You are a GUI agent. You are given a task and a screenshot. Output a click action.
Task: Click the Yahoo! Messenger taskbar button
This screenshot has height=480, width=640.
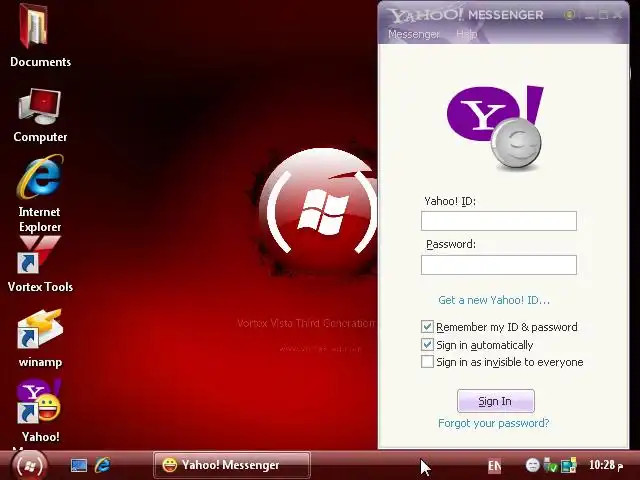(x=232, y=465)
